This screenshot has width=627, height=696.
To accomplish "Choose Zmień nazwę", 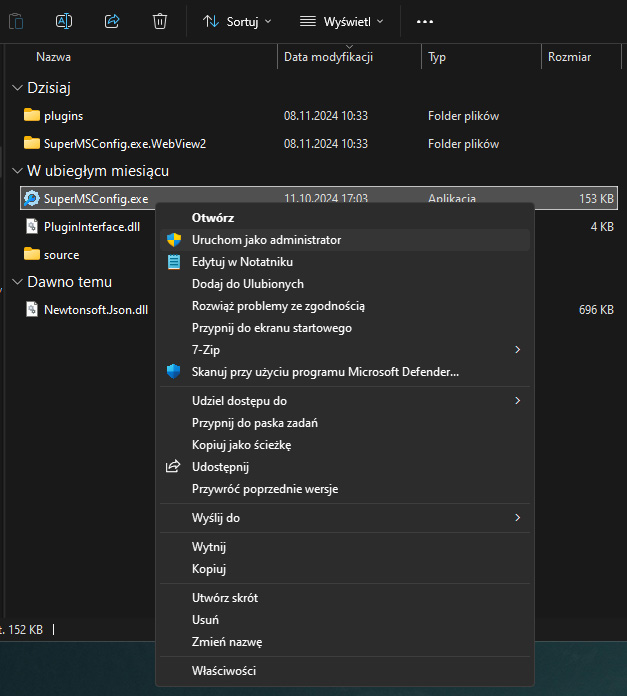I will click(x=345, y=642).
